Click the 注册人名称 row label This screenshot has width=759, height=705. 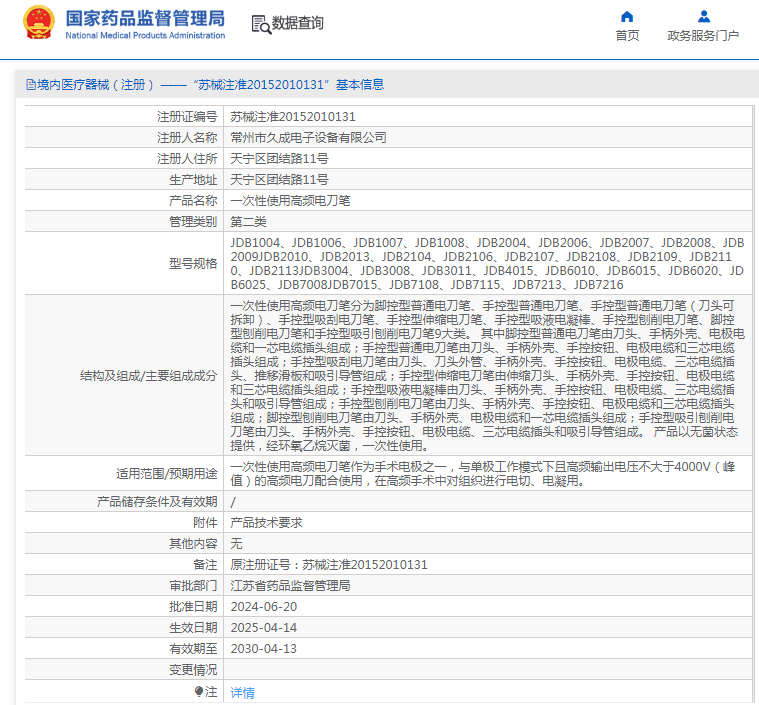point(187,138)
